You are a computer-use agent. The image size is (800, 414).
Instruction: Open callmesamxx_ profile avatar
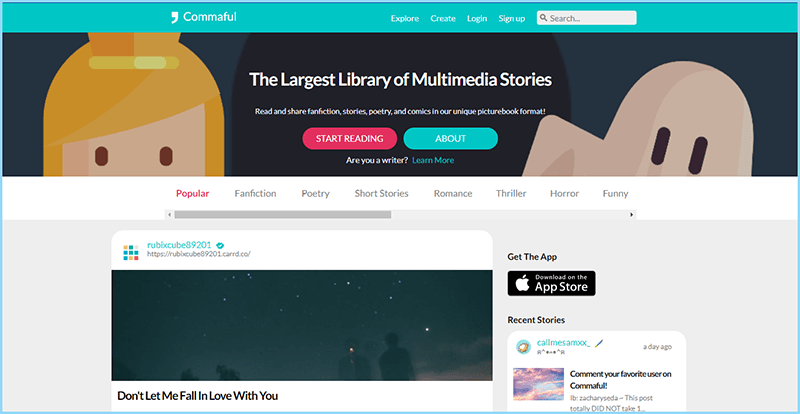[x=523, y=347]
